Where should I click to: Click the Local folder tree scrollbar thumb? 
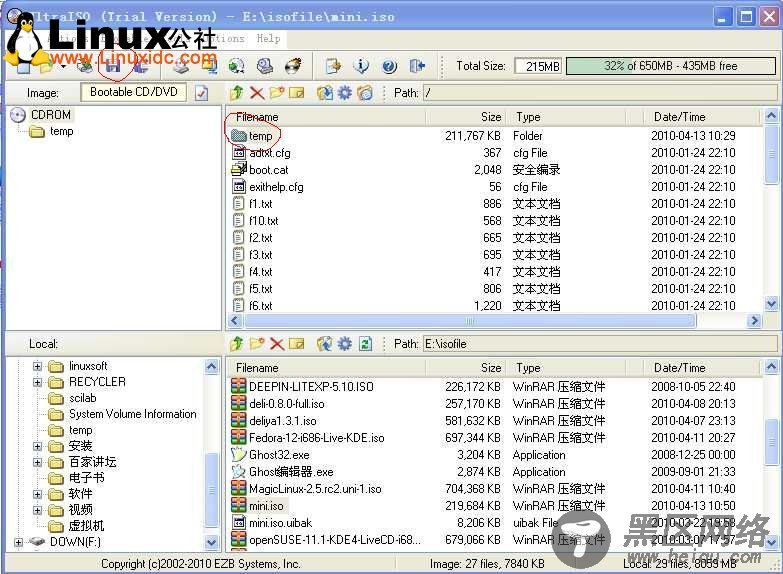coord(212,490)
